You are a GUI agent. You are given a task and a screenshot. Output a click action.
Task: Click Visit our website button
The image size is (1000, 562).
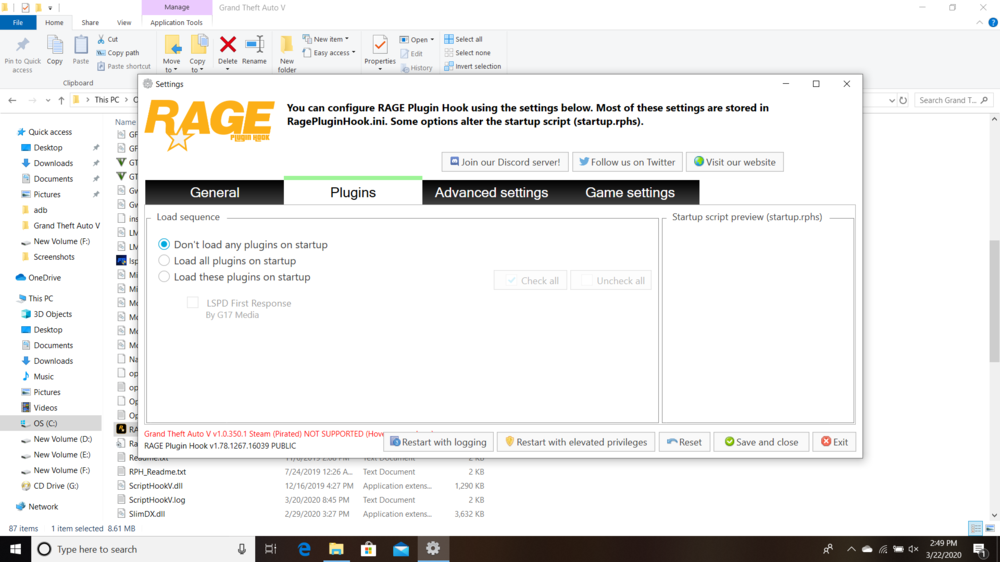[735, 162]
